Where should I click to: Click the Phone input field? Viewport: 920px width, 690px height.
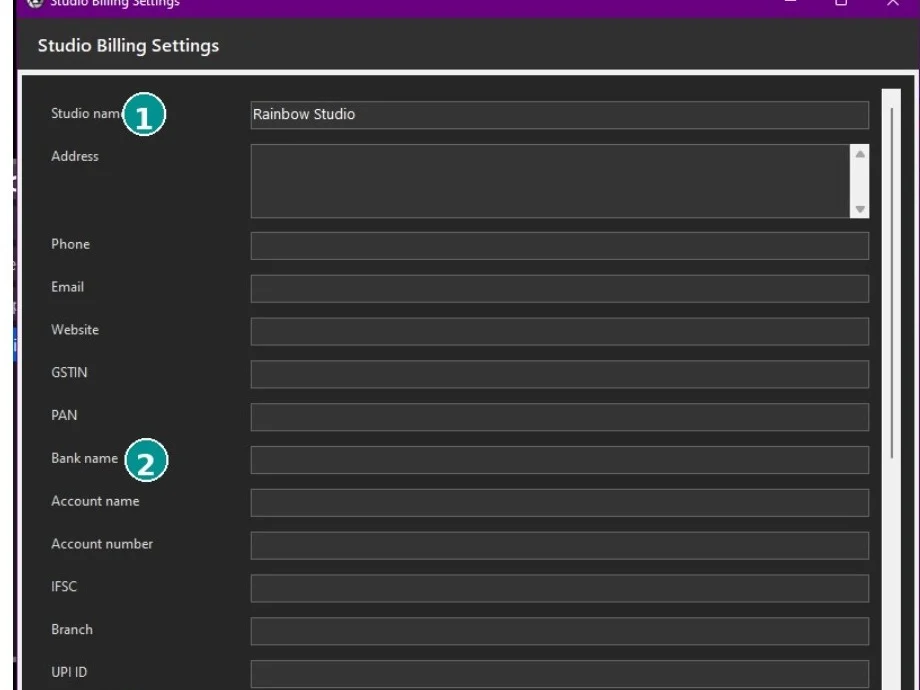click(x=559, y=246)
